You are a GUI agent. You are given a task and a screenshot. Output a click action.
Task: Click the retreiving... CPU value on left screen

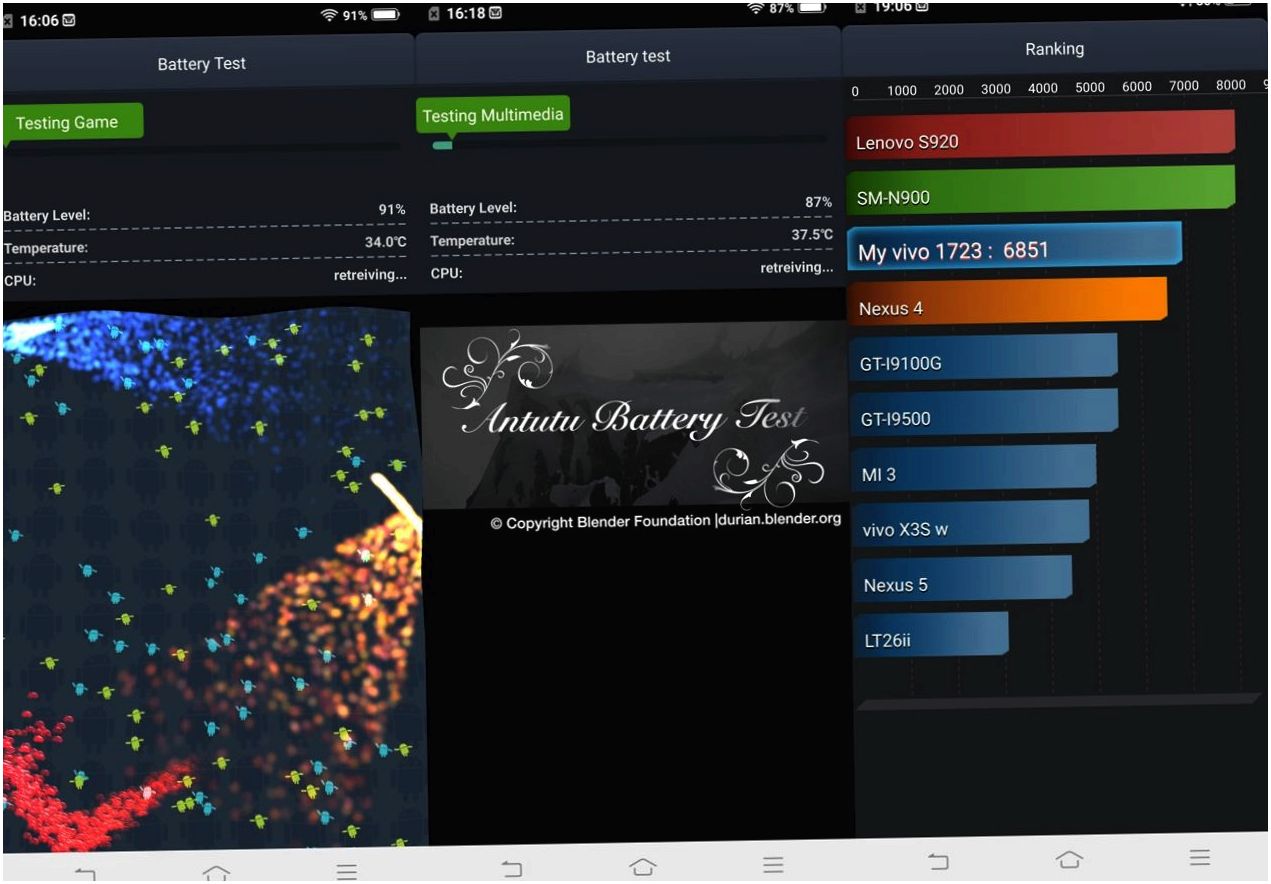click(370, 275)
